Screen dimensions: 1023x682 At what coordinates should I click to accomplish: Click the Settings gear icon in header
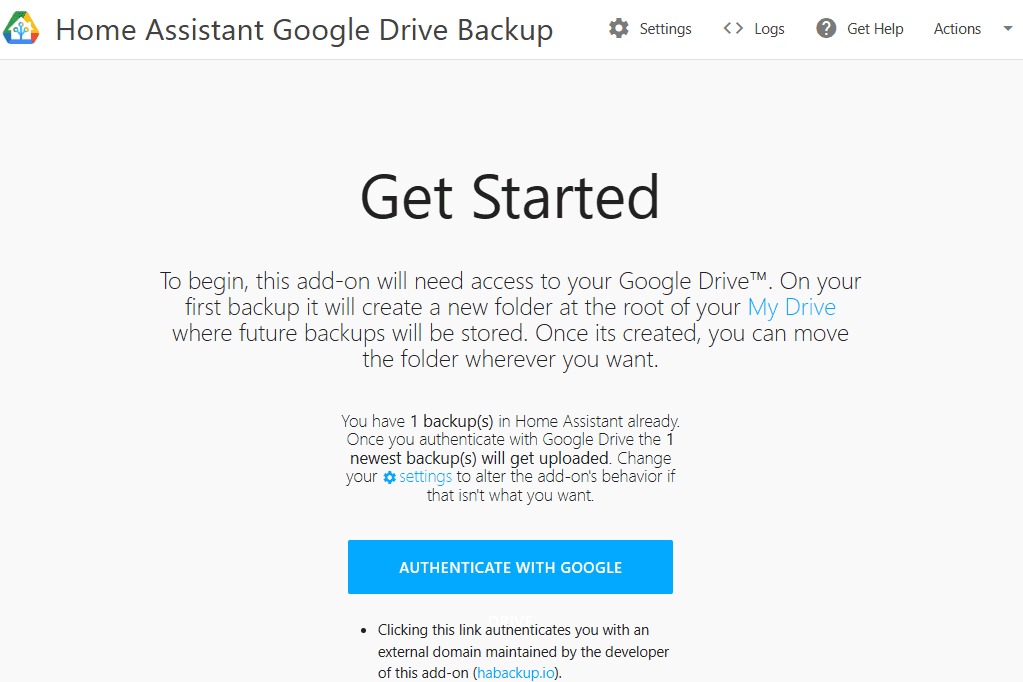click(x=618, y=28)
